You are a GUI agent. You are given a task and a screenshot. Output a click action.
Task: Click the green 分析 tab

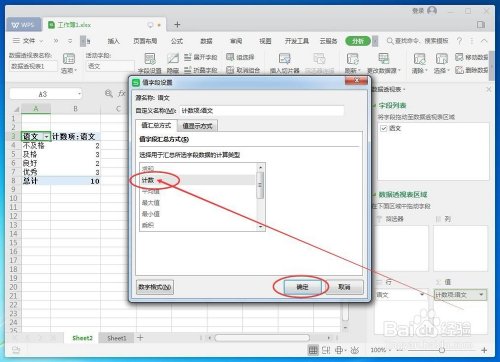(x=358, y=41)
